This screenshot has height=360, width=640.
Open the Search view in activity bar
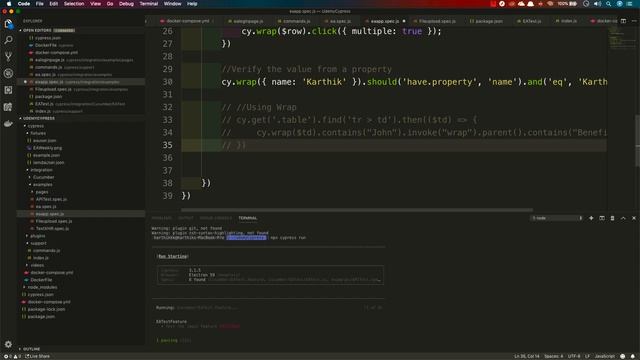coord(8,40)
